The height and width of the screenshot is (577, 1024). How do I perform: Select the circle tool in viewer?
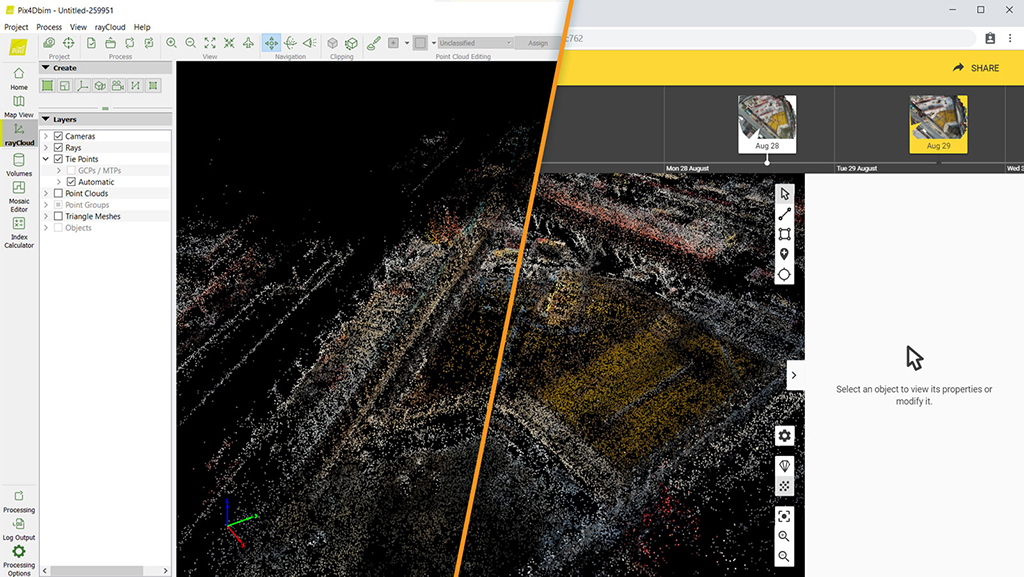pyautogui.click(x=784, y=275)
